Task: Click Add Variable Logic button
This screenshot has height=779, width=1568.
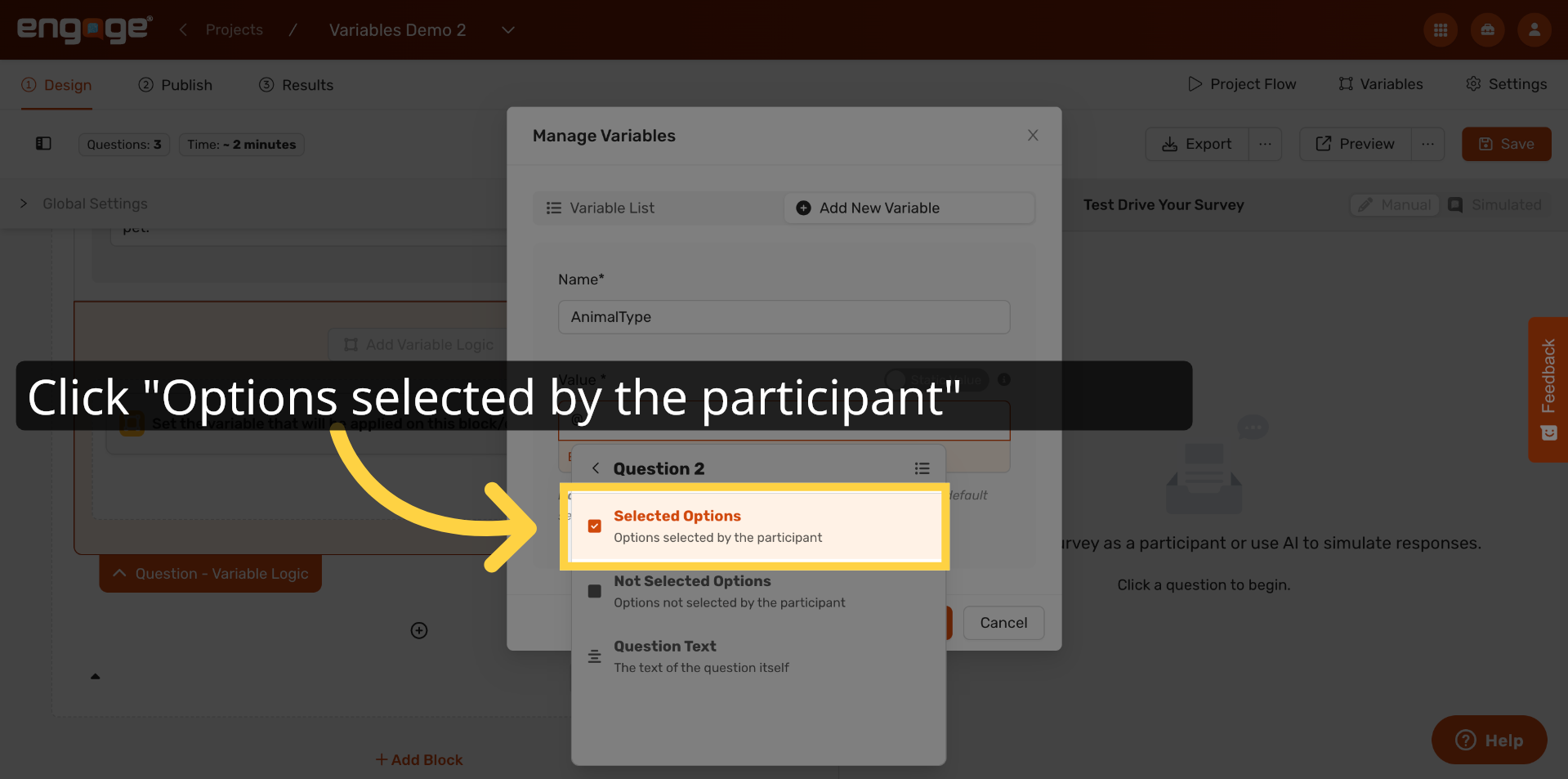Action: pos(418,345)
